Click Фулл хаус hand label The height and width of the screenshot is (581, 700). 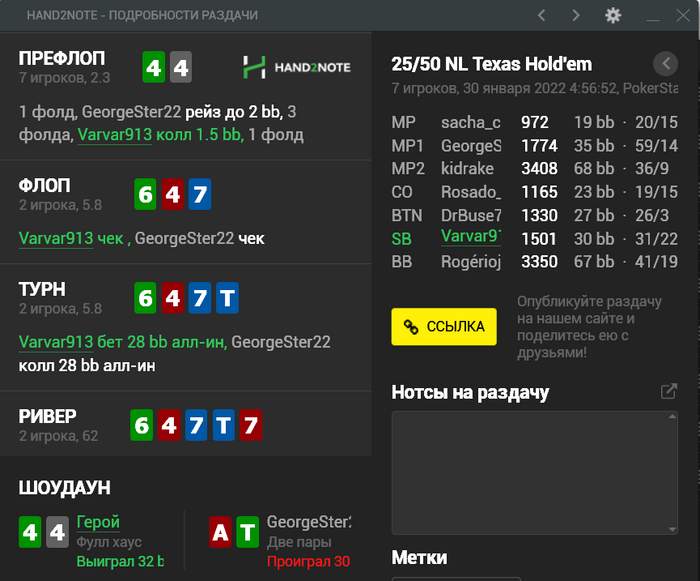pyautogui.click(x=109, y=542)
